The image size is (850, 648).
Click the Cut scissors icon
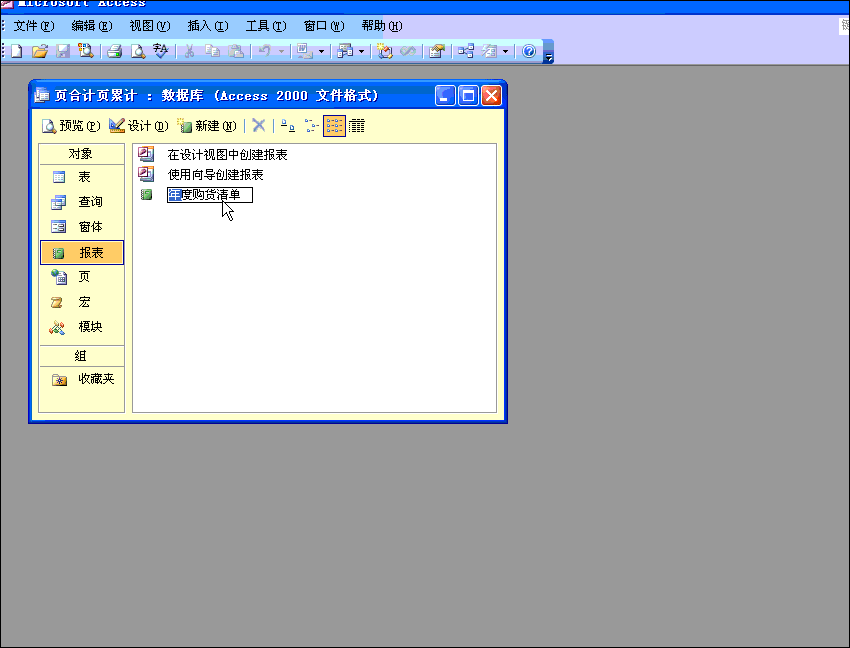(189, 52)
